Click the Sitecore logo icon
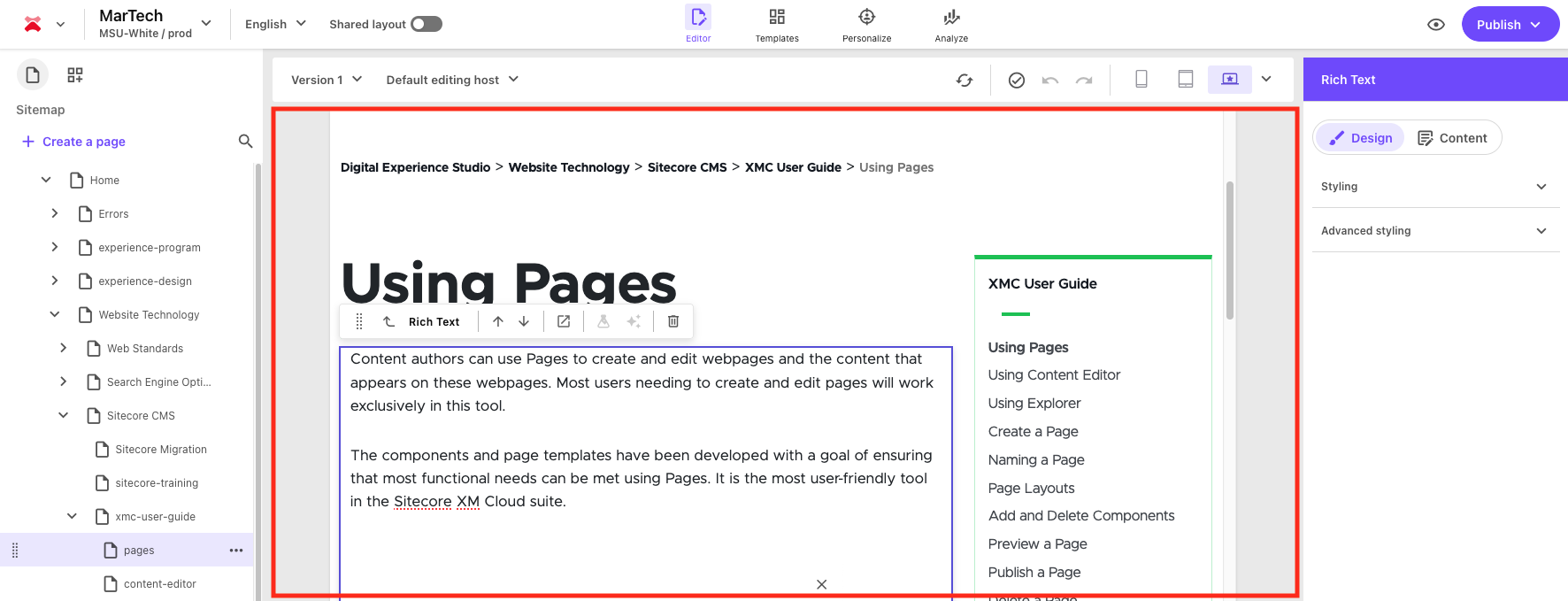Screen dimensions: 1568x601 [33, 24]
